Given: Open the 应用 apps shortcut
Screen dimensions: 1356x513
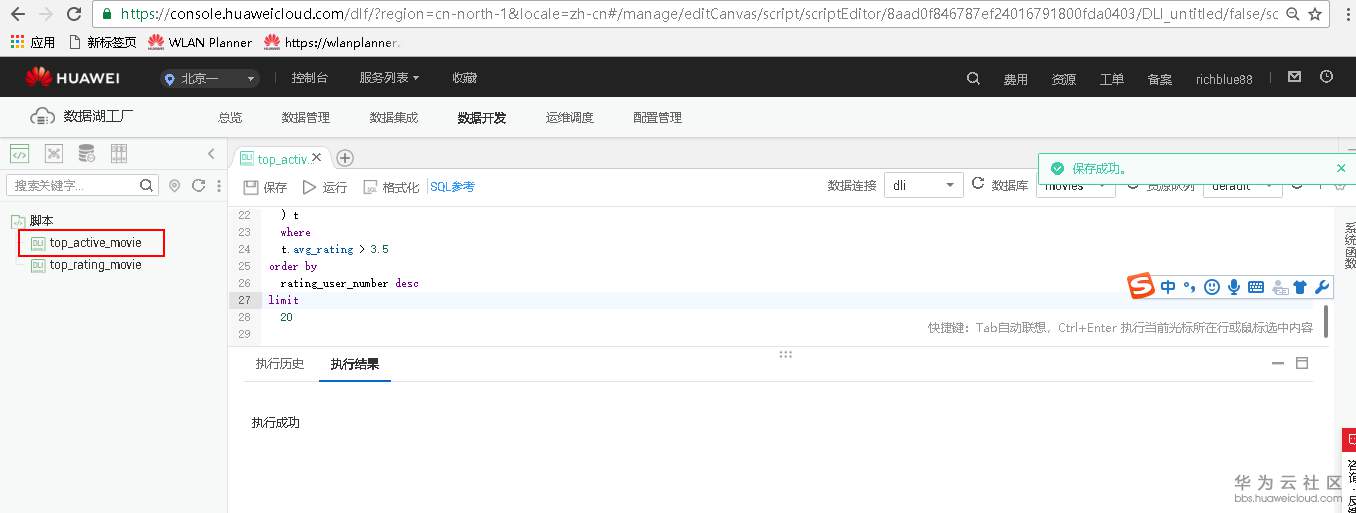Looking at the screenshot, I should click(33, 42).
